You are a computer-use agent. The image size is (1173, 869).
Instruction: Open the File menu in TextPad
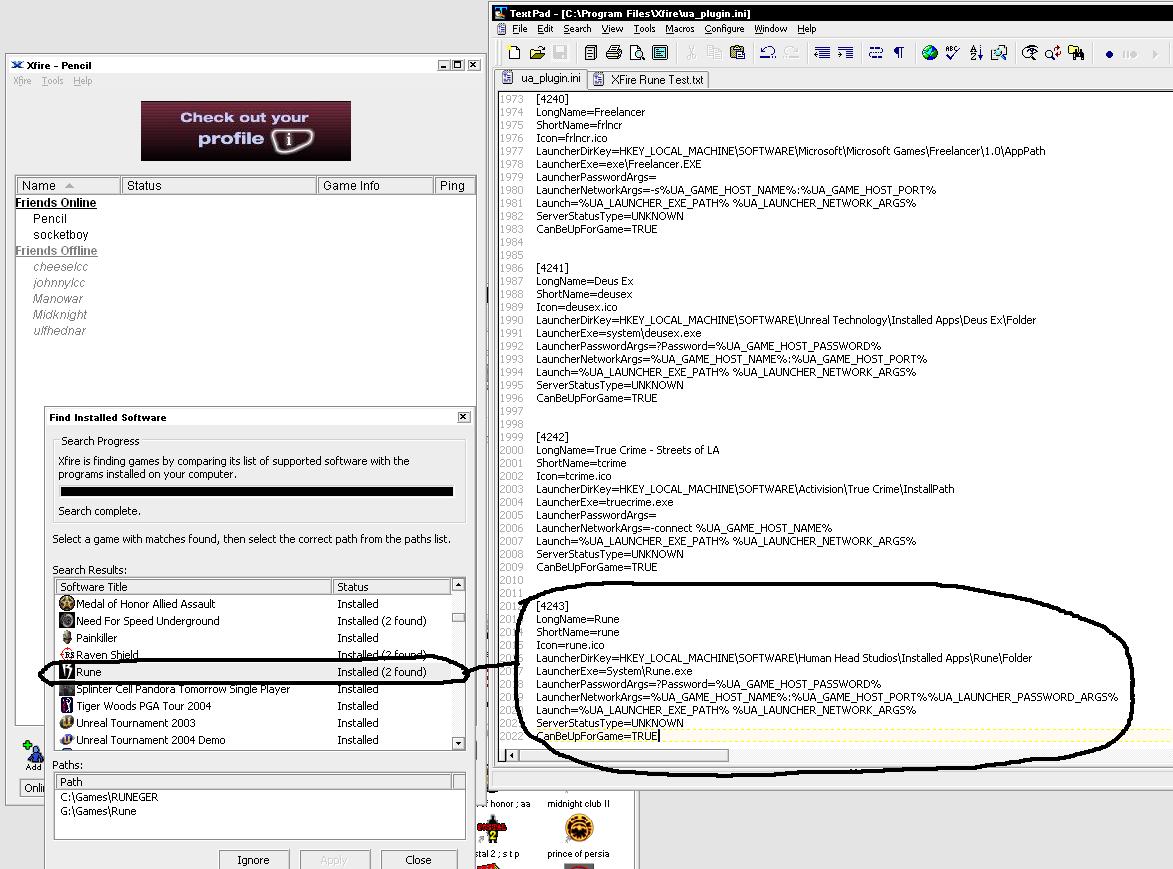click(x=520, y=28)
